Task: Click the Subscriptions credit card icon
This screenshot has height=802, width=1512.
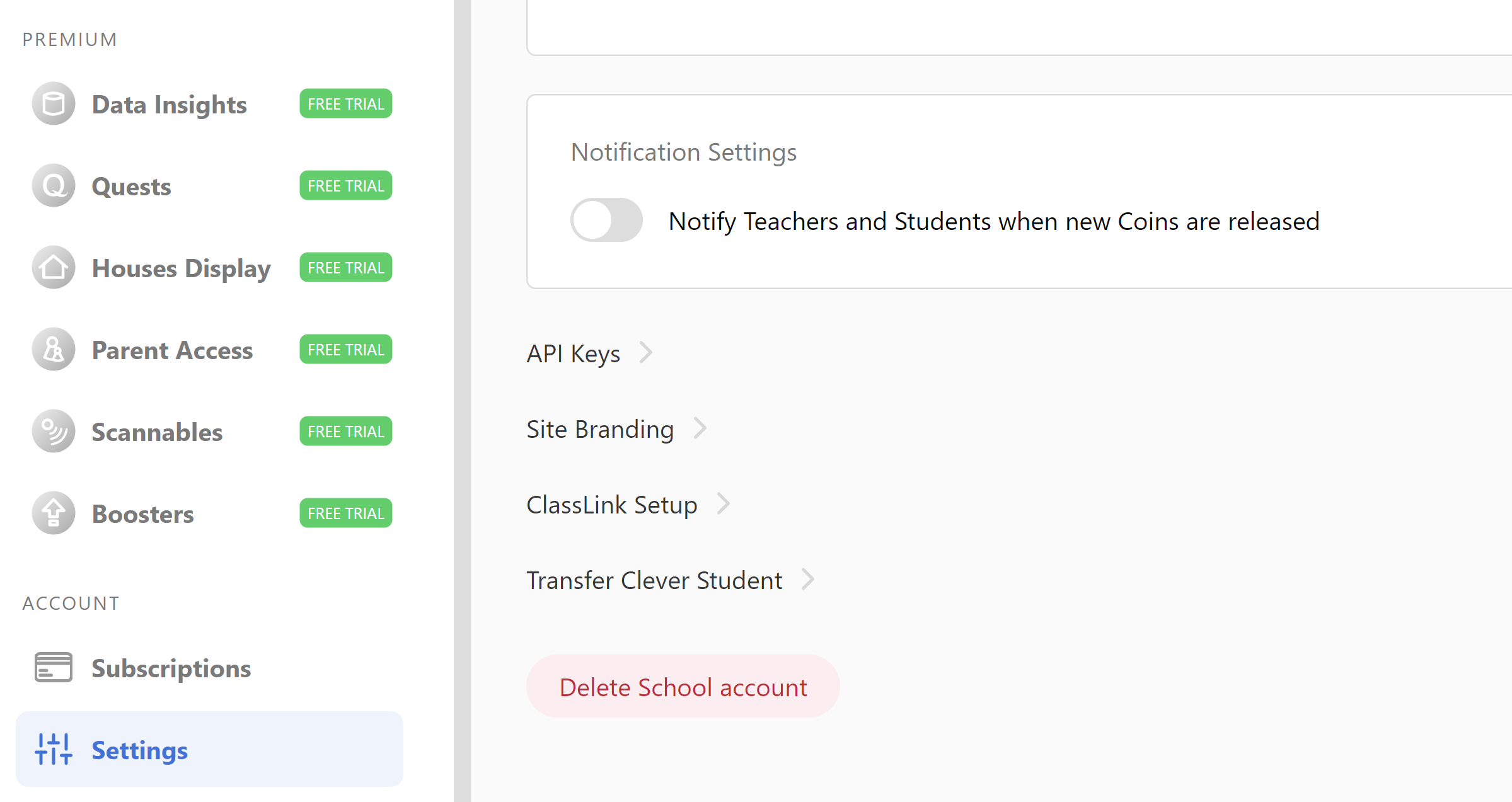Action: tap(54, 667)
